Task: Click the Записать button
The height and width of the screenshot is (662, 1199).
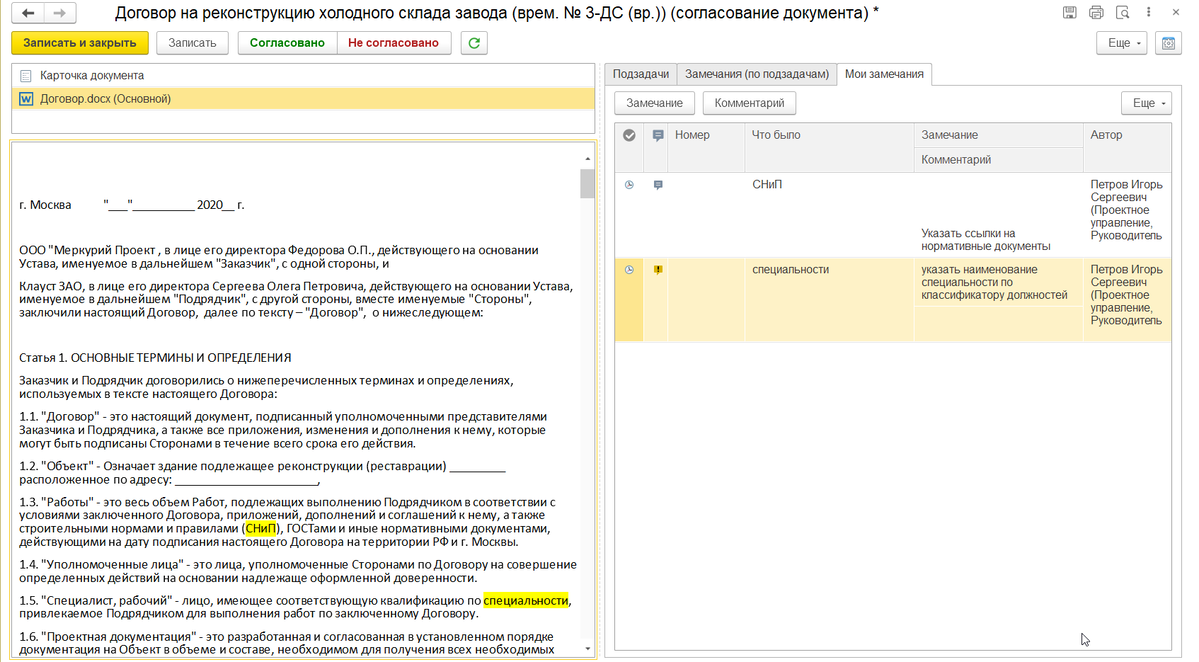Action: 192,43
